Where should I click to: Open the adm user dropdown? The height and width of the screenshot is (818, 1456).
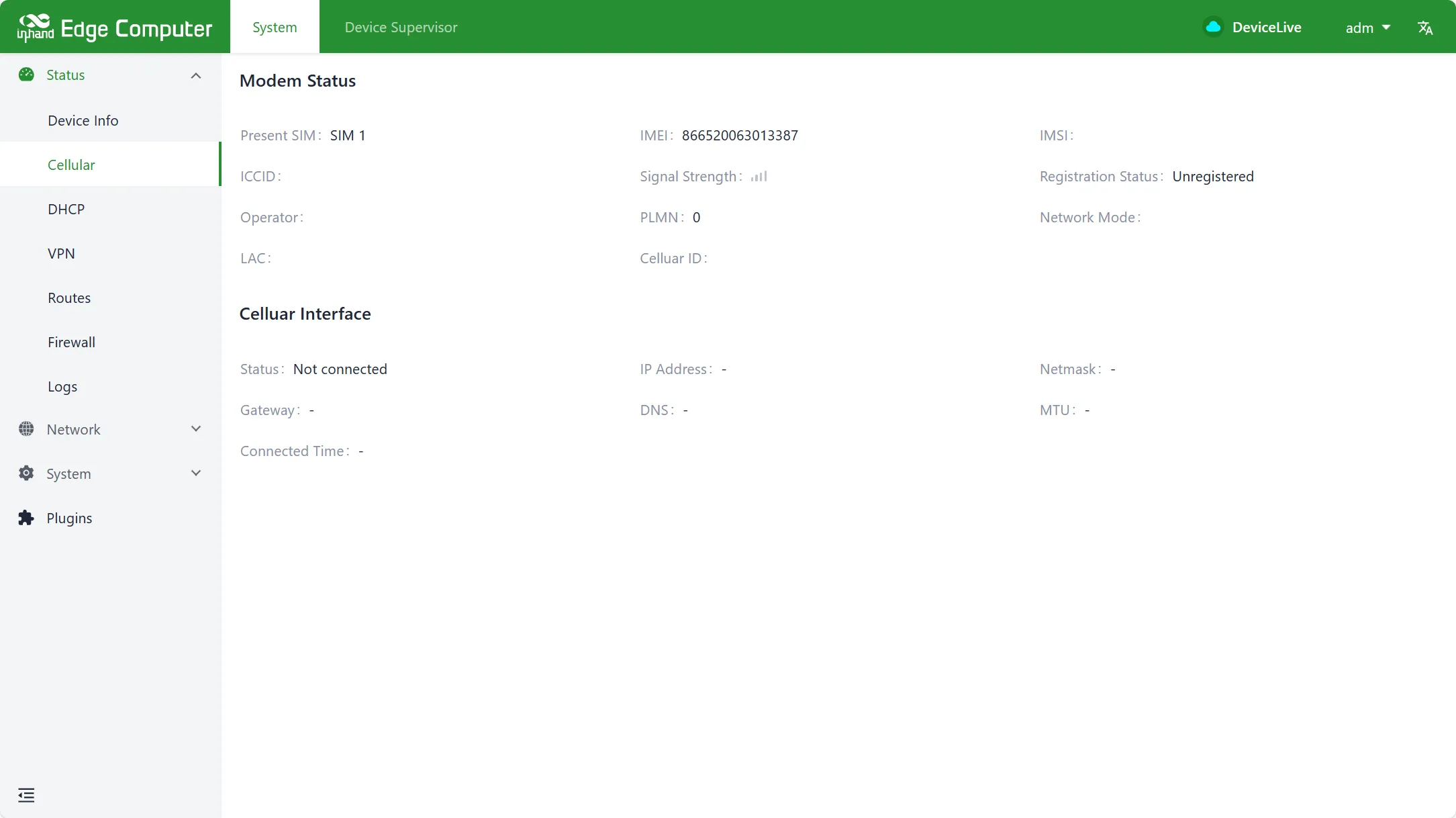[1368, 28]
